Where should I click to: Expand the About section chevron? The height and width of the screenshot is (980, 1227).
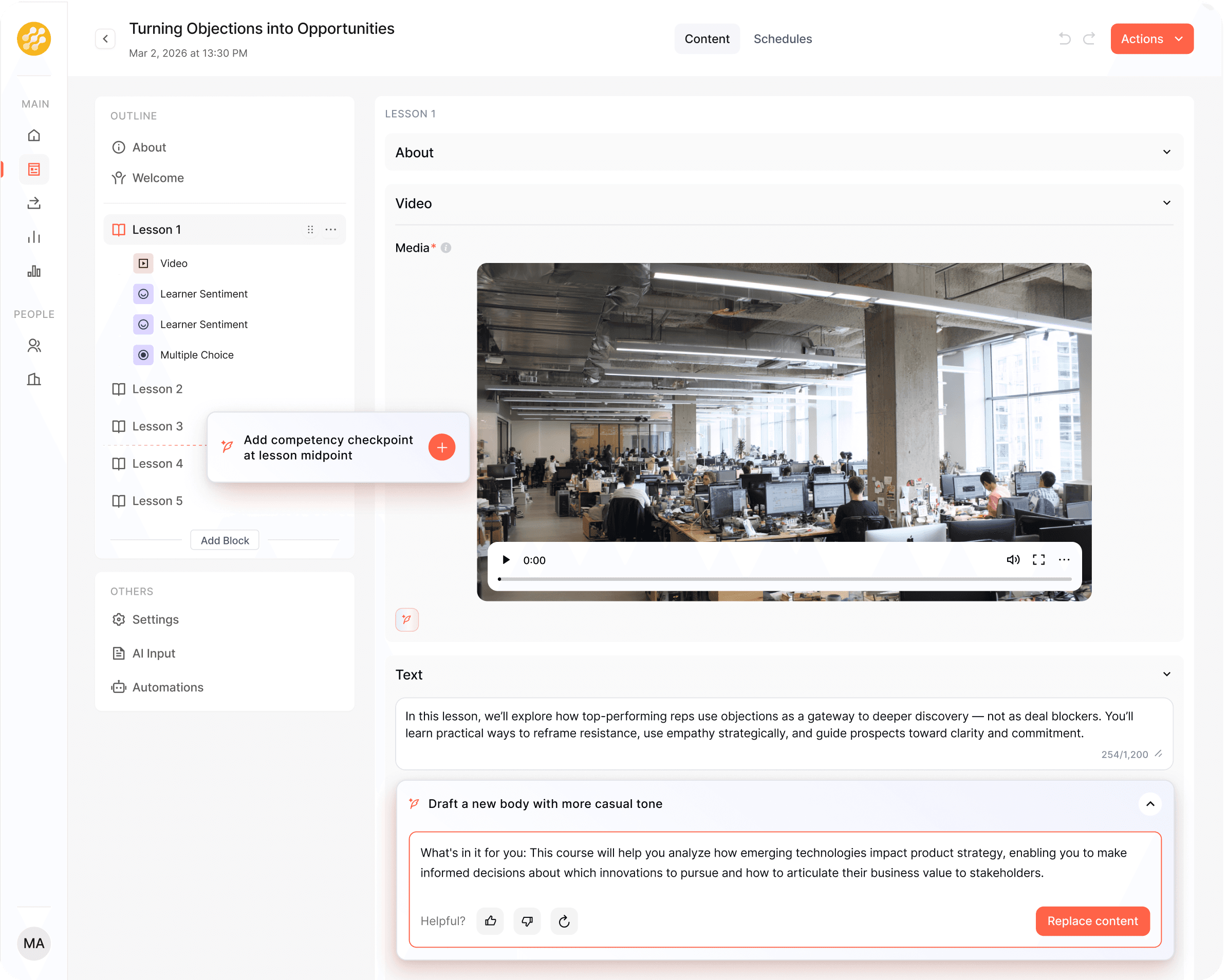[1166, 153]
